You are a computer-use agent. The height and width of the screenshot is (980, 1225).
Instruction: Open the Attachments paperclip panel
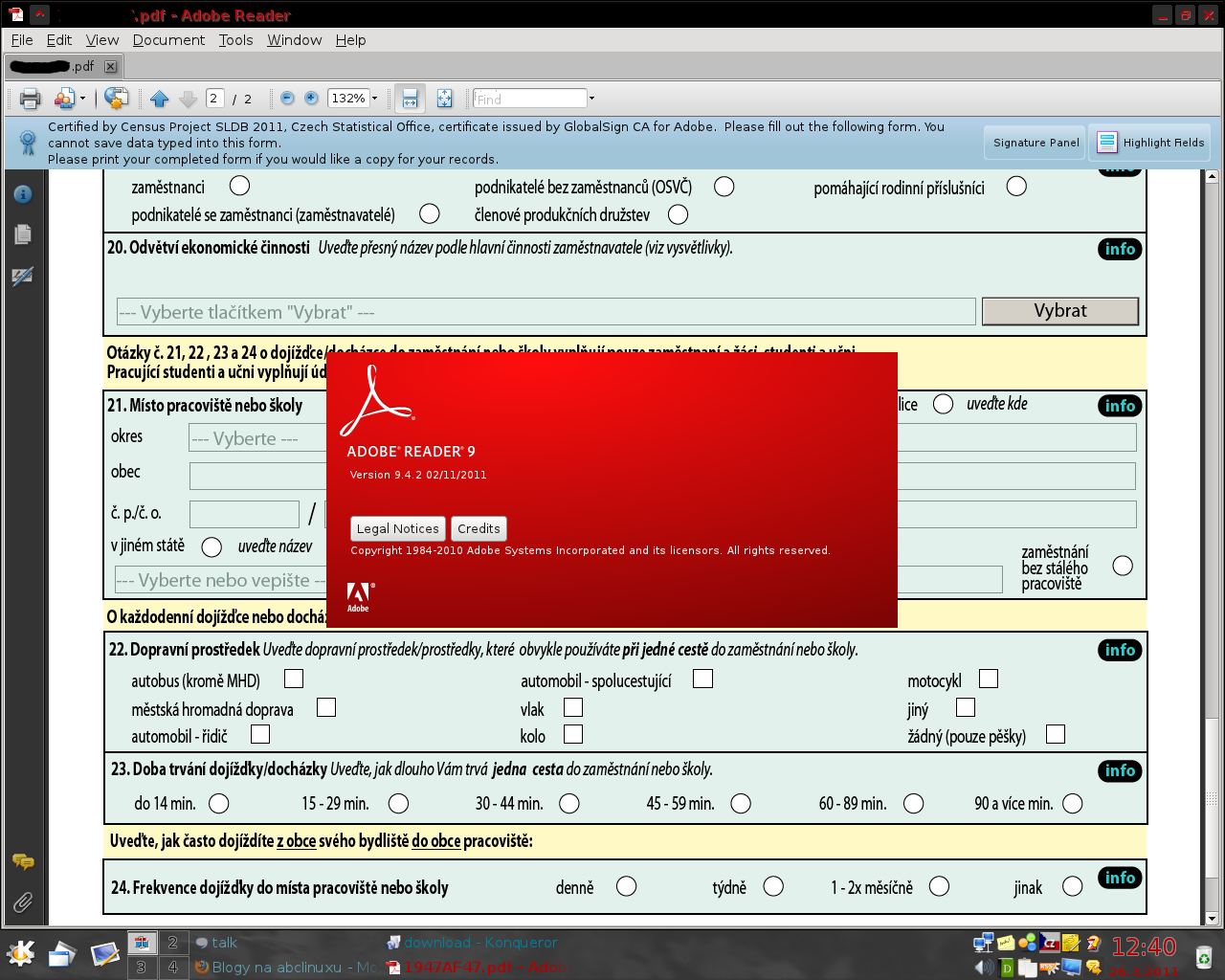(23, 902)
